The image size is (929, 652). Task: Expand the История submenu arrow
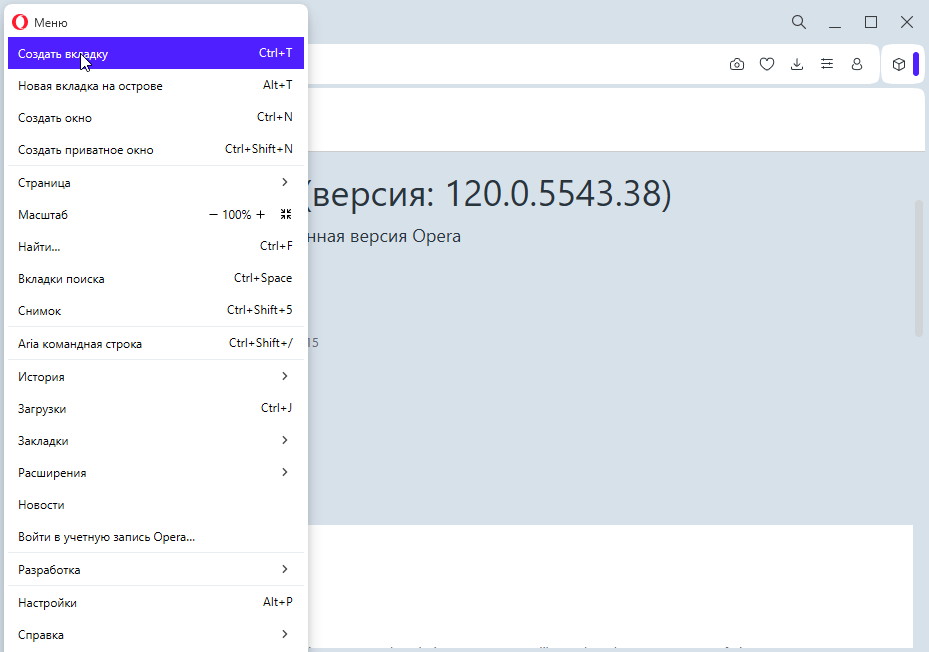[x=285, y=376]
